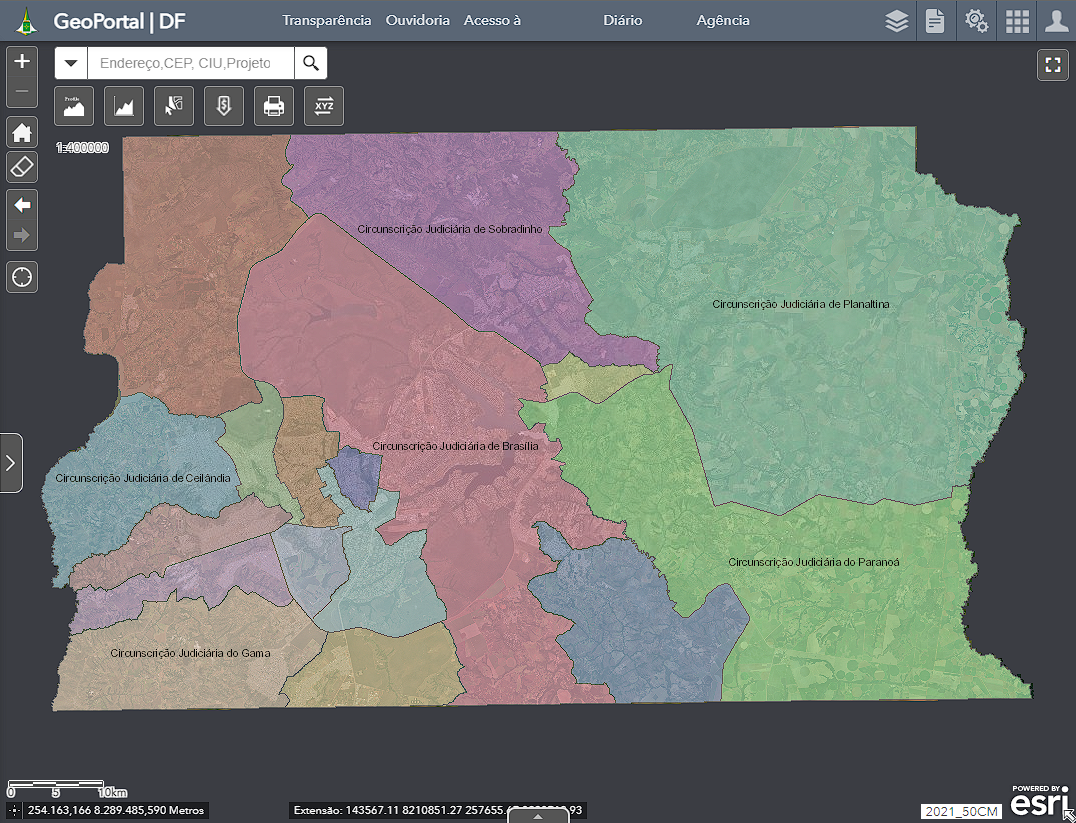Activate the select-features cursor tool
The height and width of the screenshot is (823, 1076).
[174, 105]
